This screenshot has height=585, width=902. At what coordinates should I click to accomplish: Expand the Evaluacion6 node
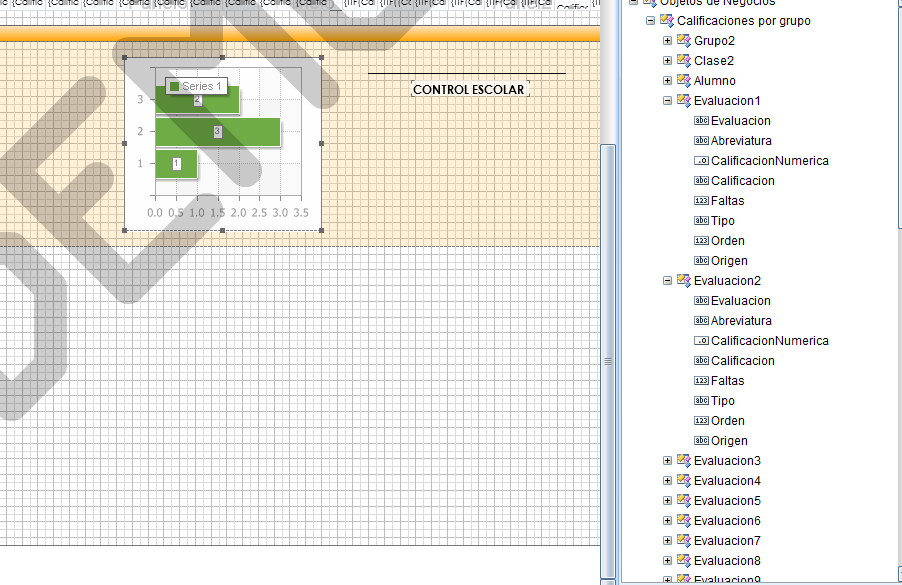tap(667, 521)
